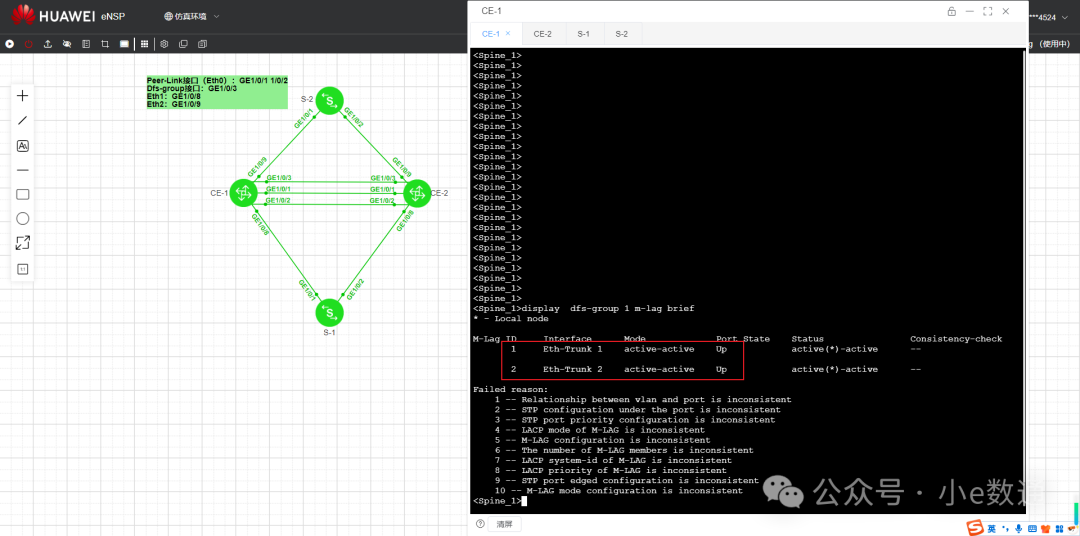
Task: Click the copy windows icon in toolbar
Action: [183, 43]
